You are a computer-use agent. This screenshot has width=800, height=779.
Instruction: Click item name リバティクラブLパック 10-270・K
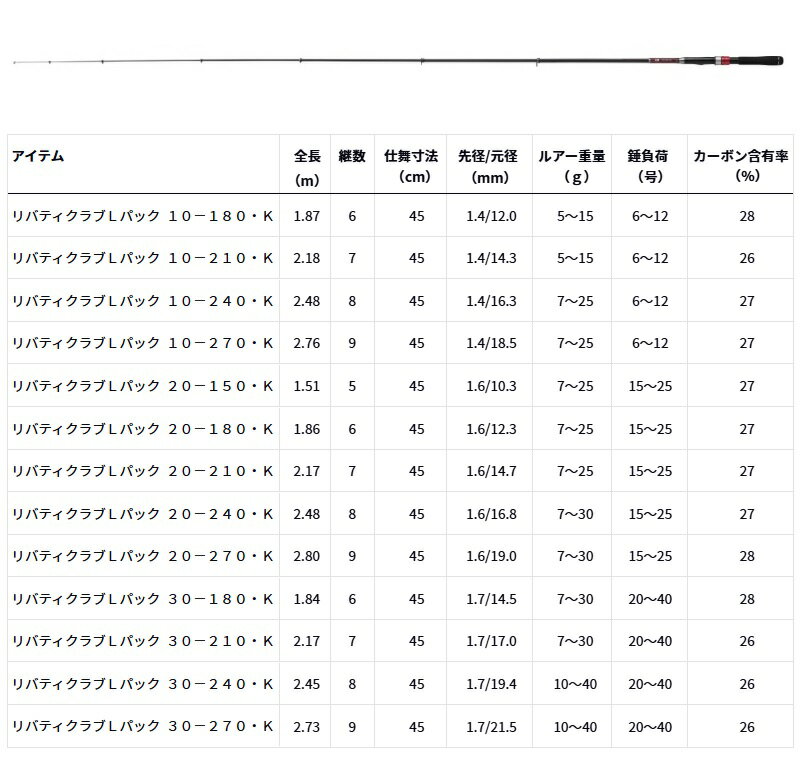coord(142,343)
